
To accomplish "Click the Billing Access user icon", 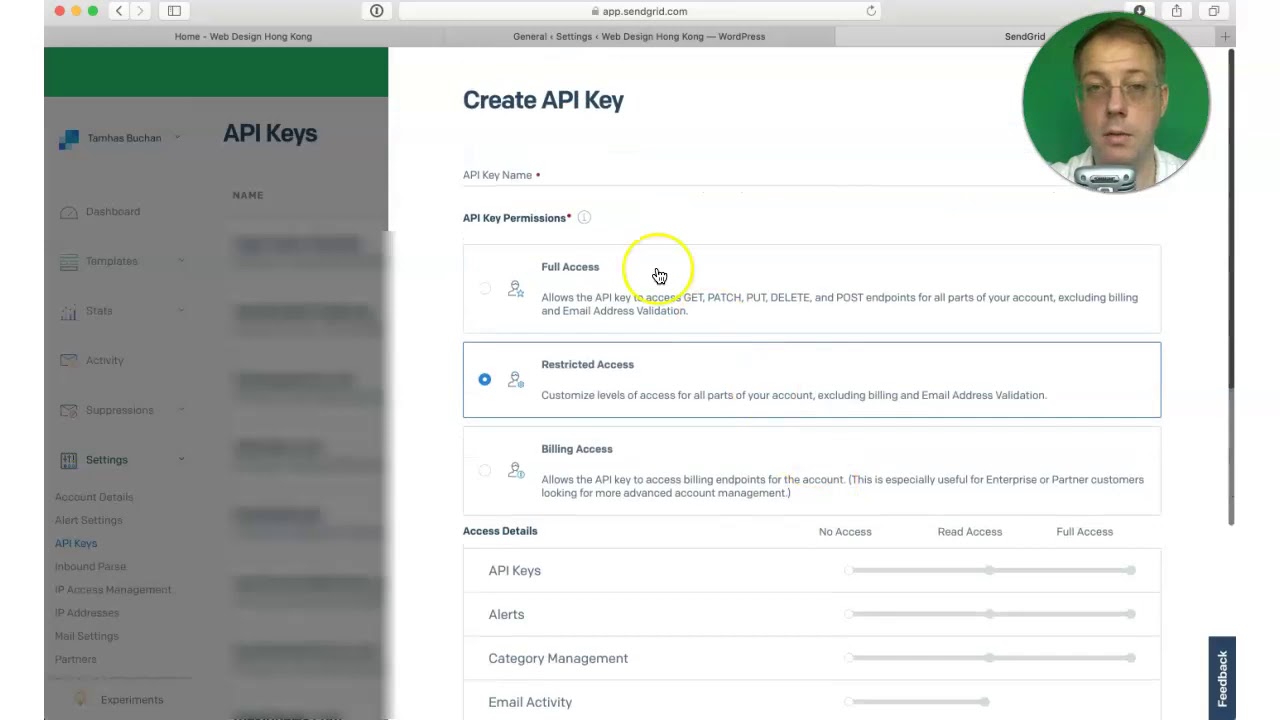I will click(x=516, y=470).
